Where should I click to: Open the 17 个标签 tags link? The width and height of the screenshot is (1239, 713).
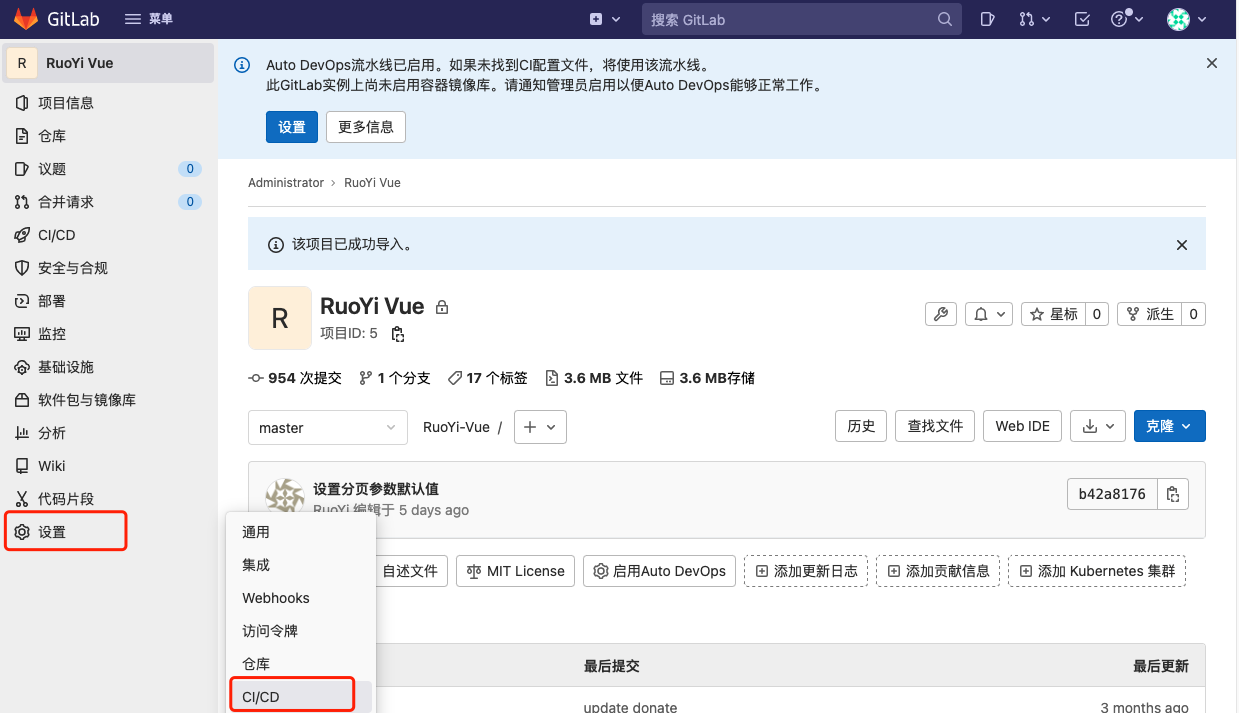click(x=487, y=378)
